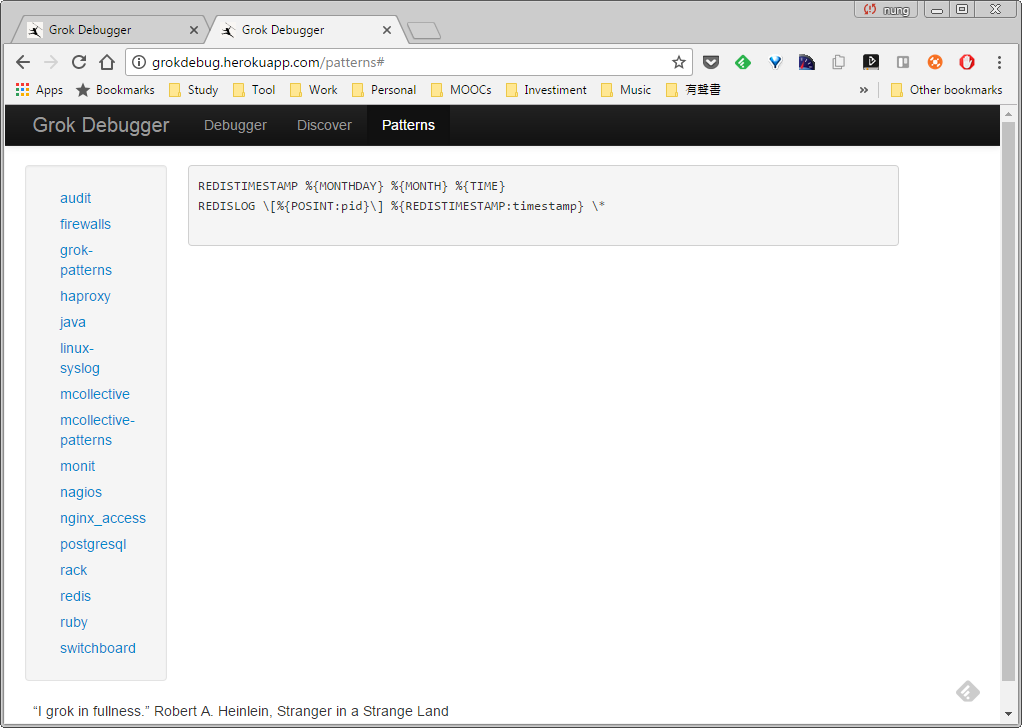Go back using the browser back arrow
This screenshot has width=1022, height=728.
(x=23, y=63)
